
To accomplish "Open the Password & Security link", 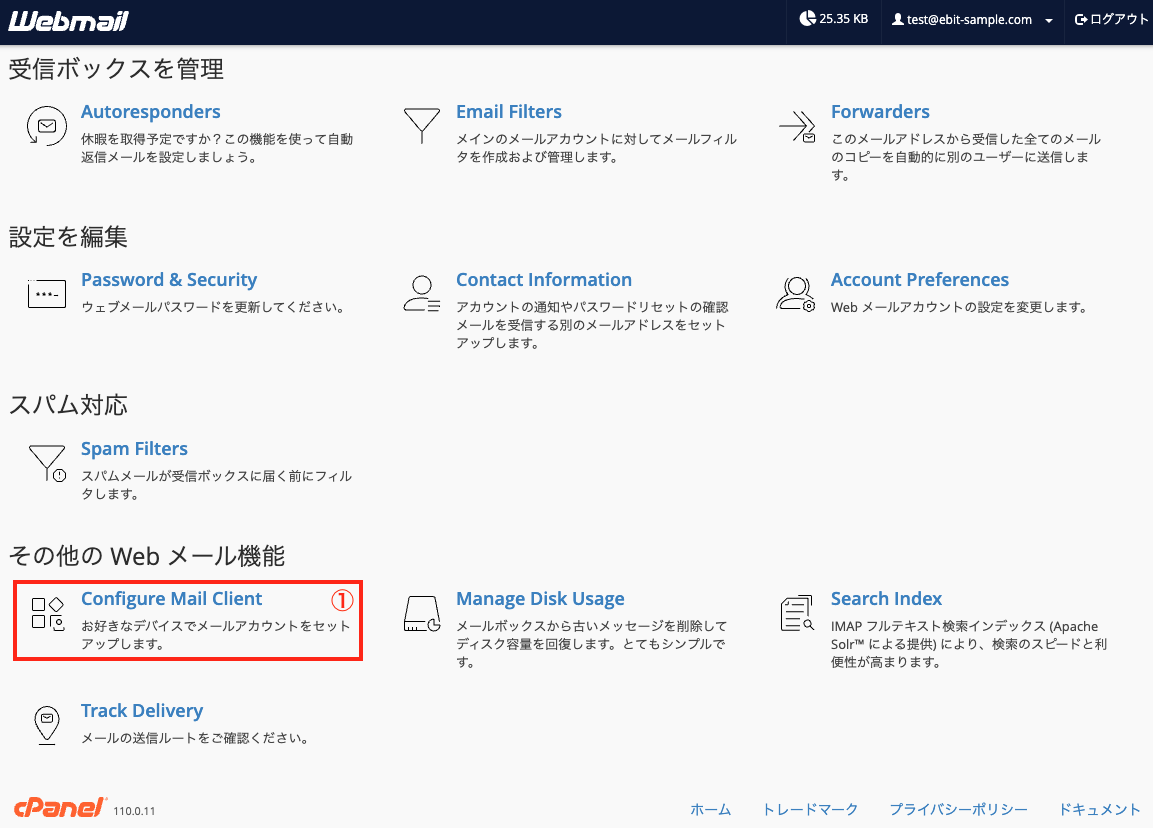I will coord(169,280).
